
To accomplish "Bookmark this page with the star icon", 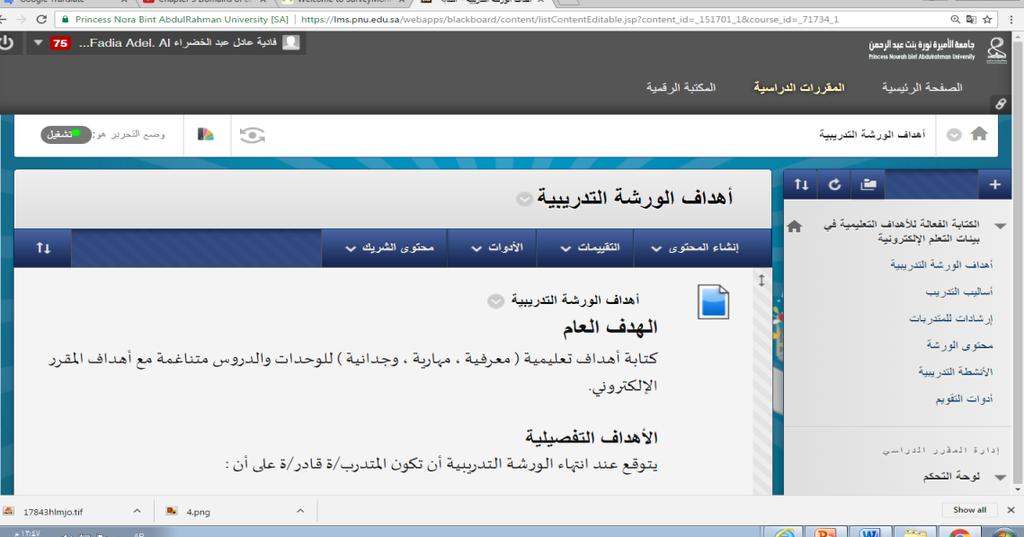I will (987, 20).
